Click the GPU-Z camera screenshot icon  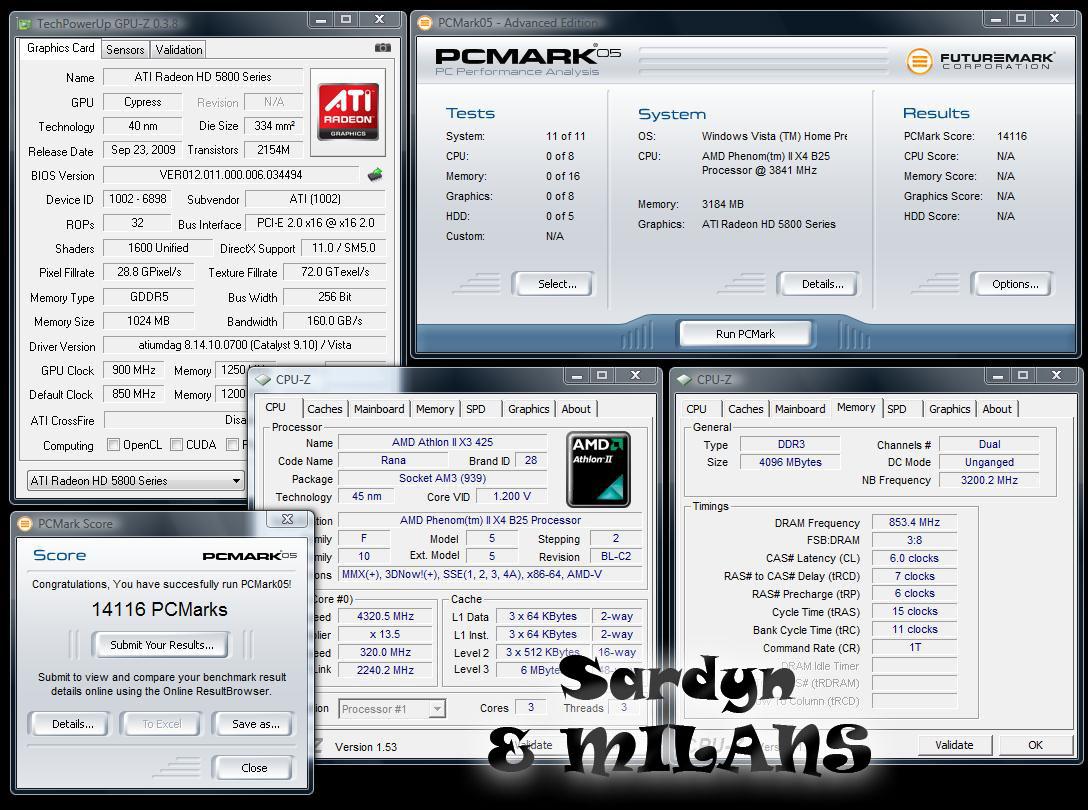[x=382, y=48]
